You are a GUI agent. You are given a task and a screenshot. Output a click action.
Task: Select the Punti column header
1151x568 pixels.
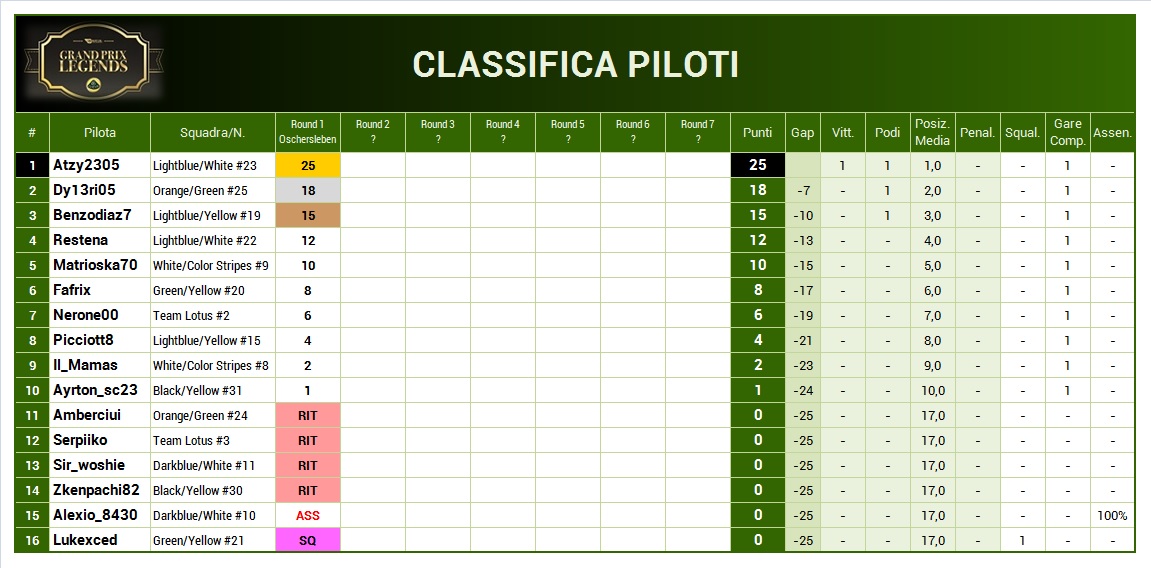(758, 132)
